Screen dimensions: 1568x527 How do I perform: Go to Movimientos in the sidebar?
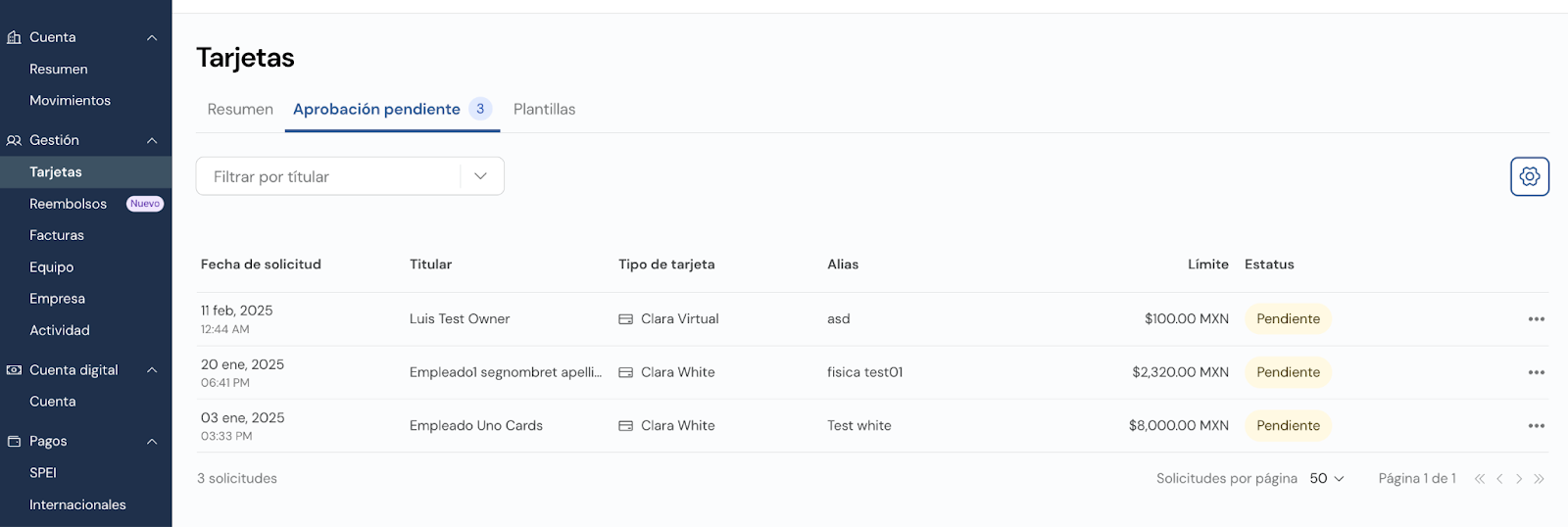click(70, 101)
